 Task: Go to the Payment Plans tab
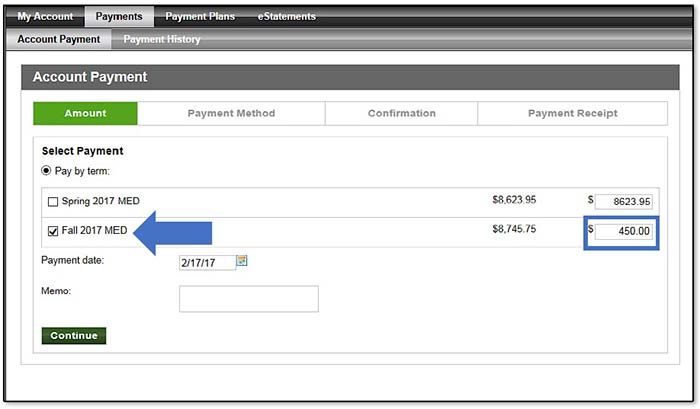tap(200, 17)
